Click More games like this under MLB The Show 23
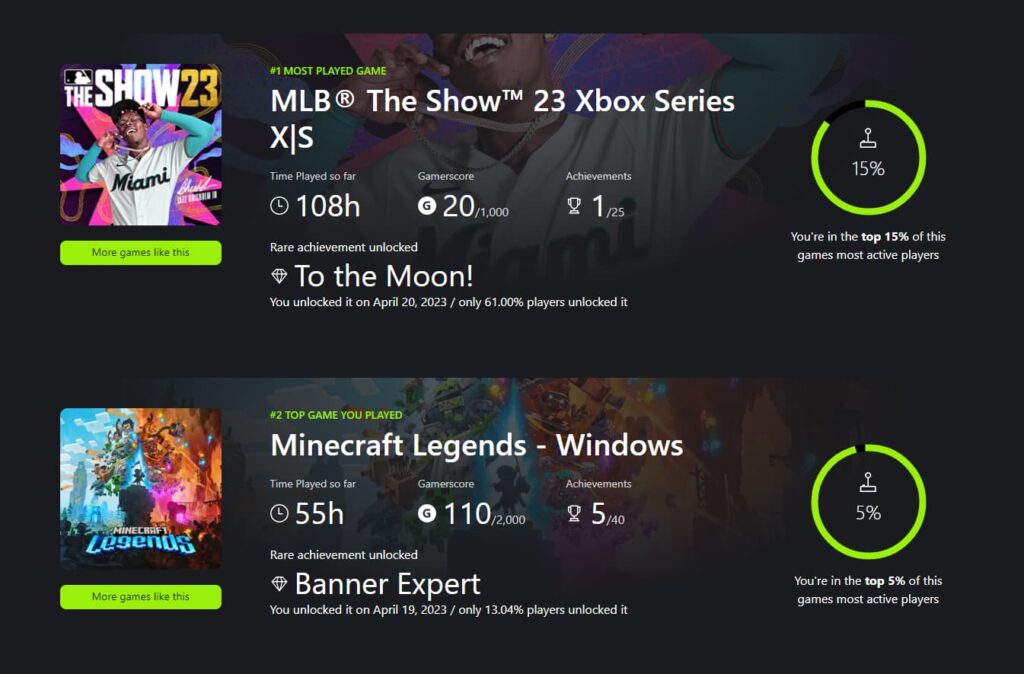The width and height of the screenshot is (1024, 674). 140,252
